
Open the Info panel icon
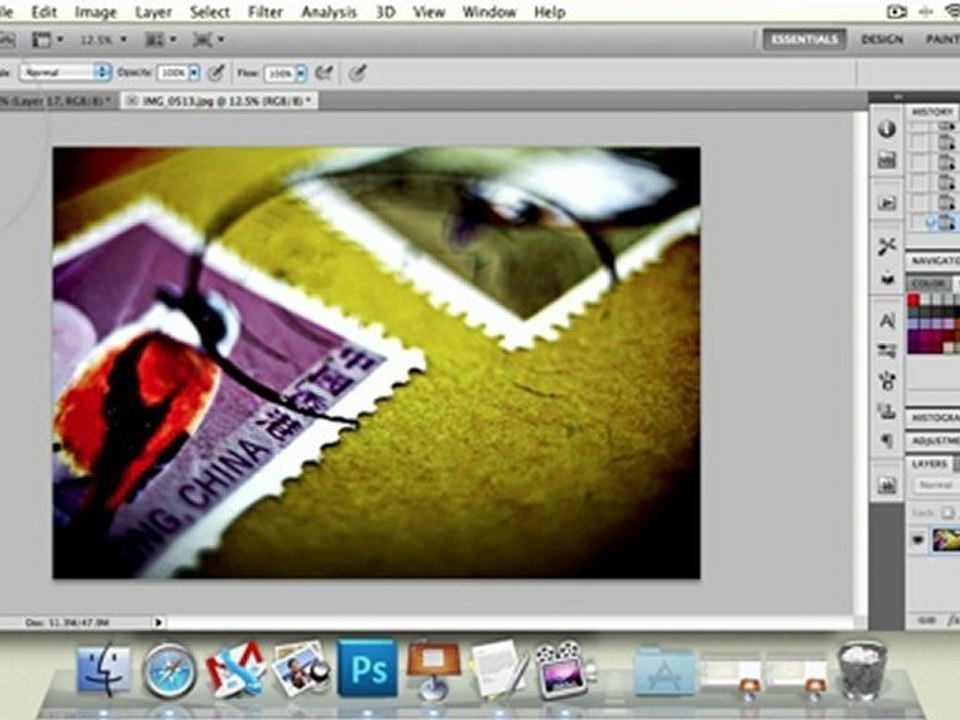pos(887,129)
